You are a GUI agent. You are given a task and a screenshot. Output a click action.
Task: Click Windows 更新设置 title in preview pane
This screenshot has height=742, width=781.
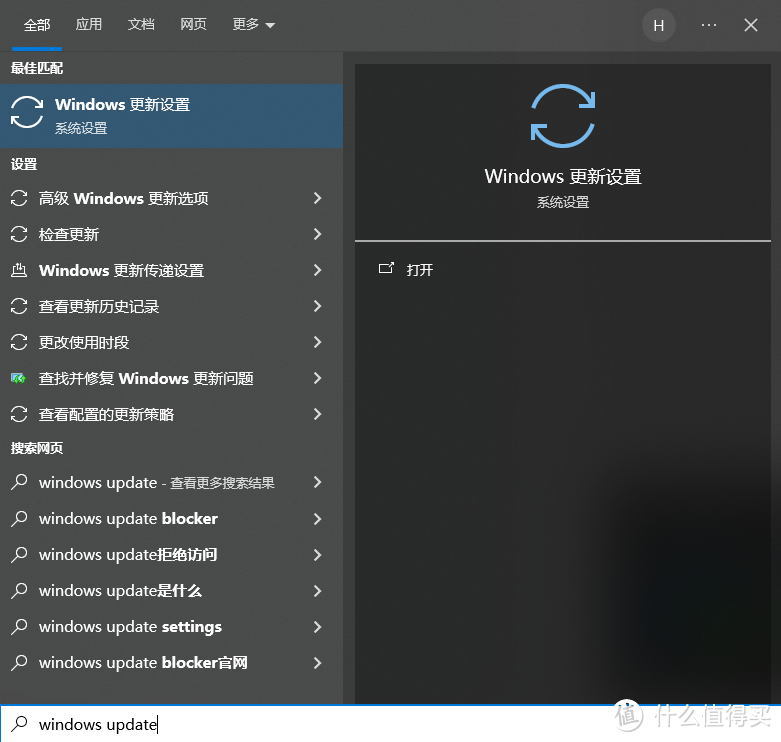(x=563, y=176)
